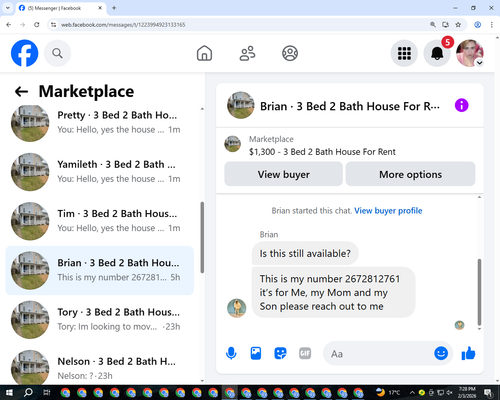Open the Windows notification center icon
This screenshot has height=400, width=500.
[x=488, y=392]
